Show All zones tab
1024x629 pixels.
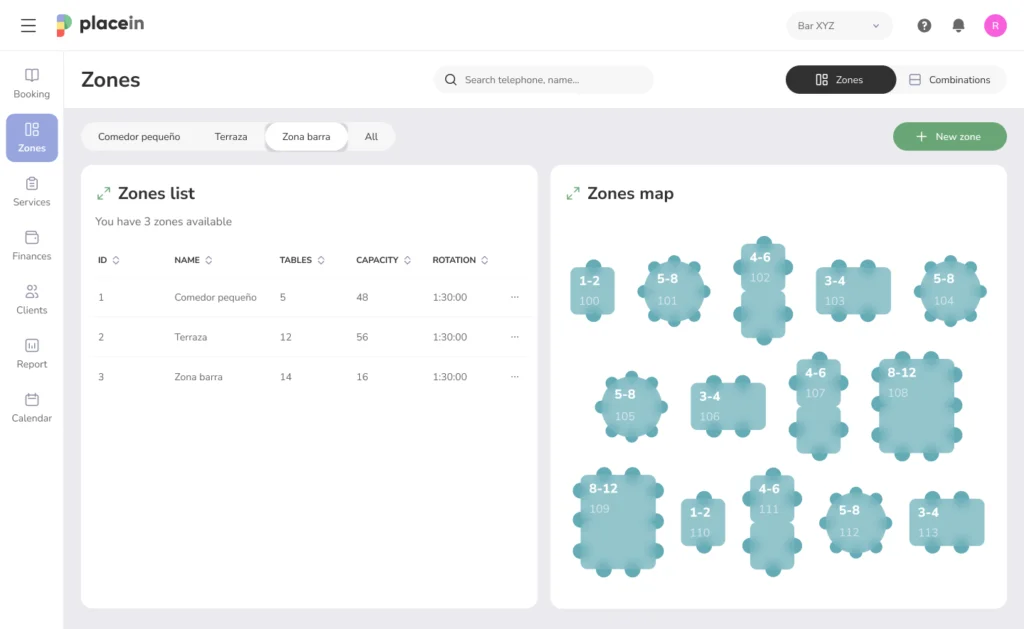(x=371, y=137)
